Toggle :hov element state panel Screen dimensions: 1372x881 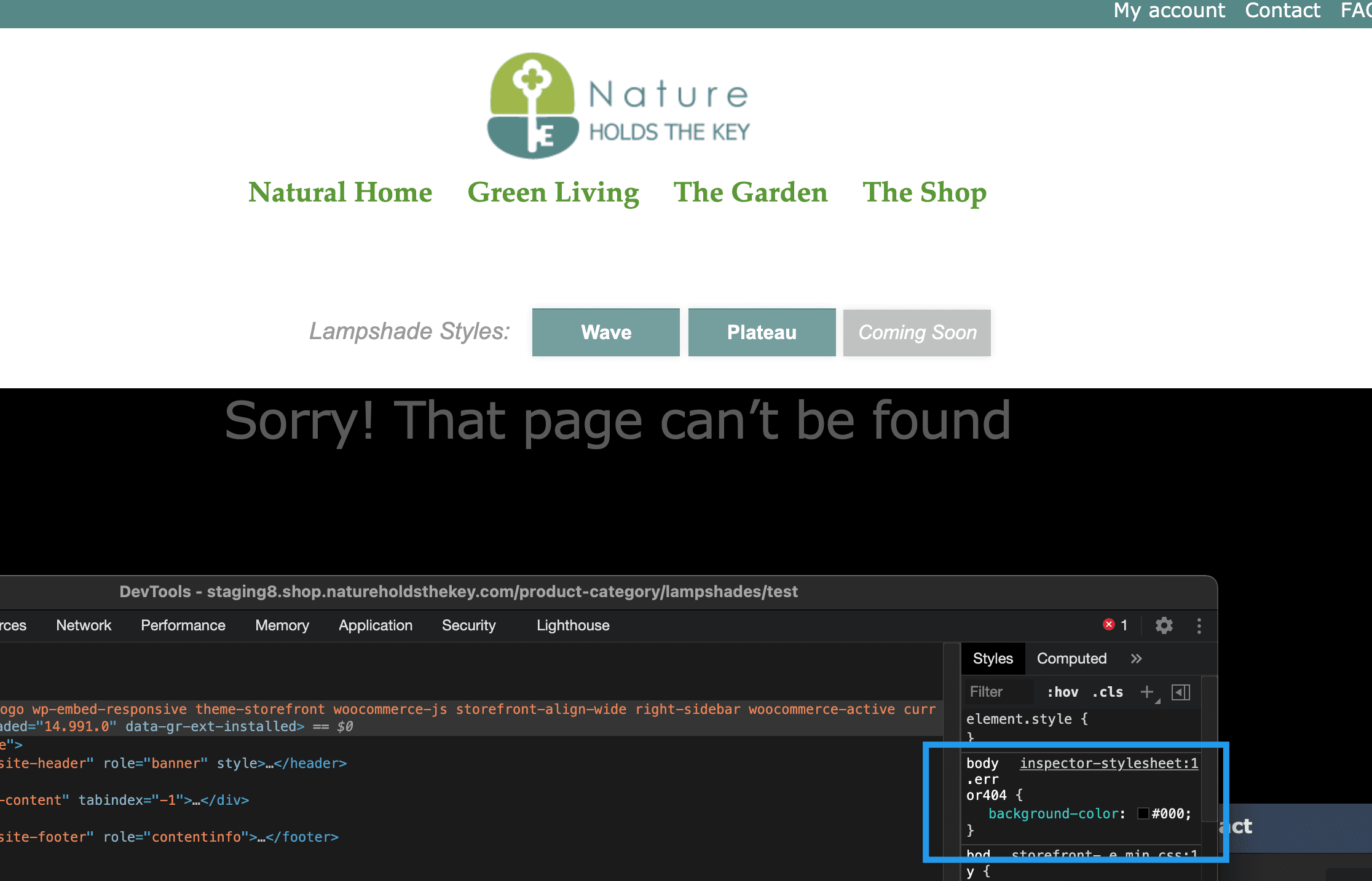[x=1063, y=692]
